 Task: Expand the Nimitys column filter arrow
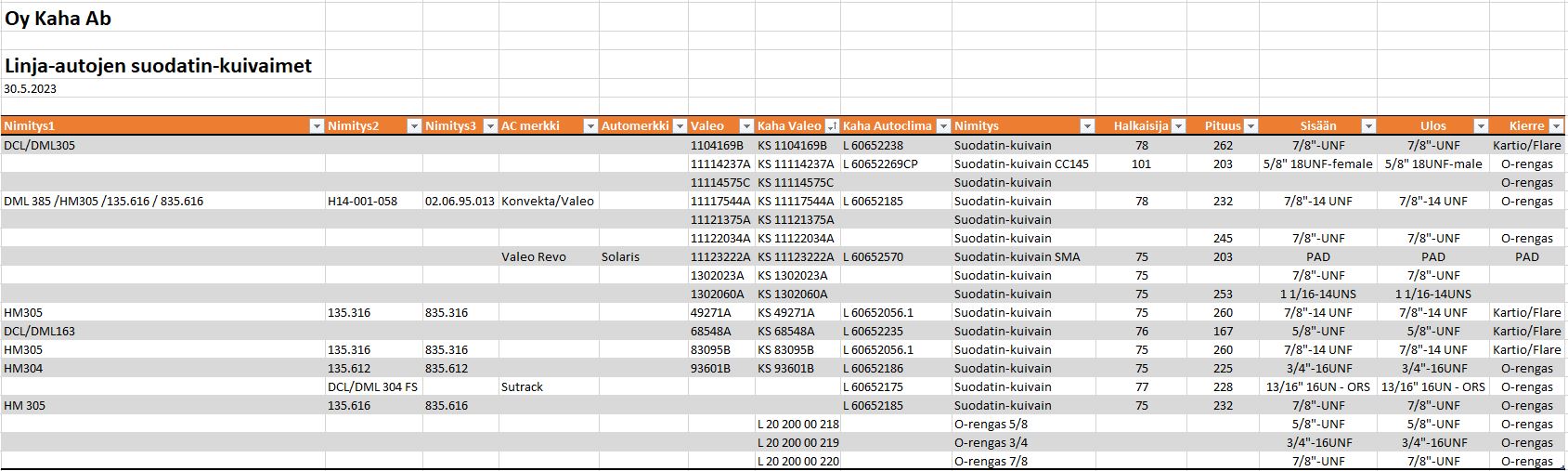1087,126
